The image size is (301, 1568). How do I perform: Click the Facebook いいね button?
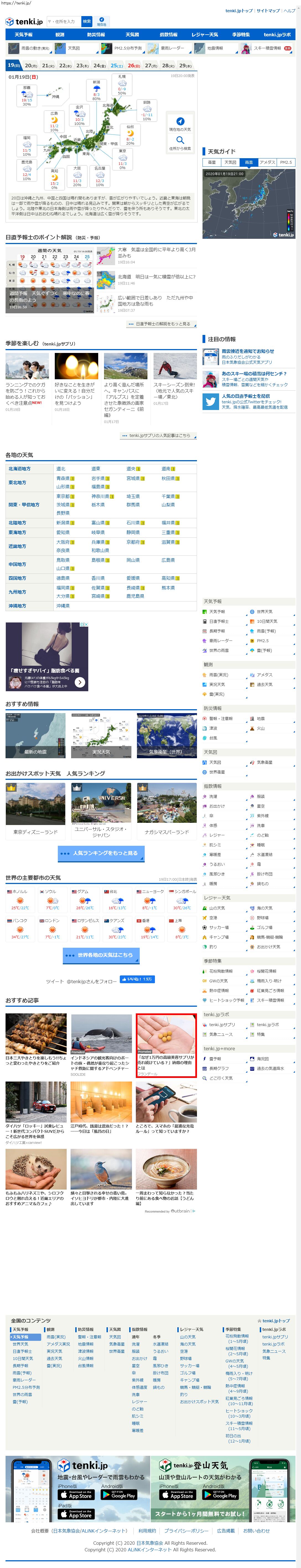pyautogui.click(x=137, y=979)
